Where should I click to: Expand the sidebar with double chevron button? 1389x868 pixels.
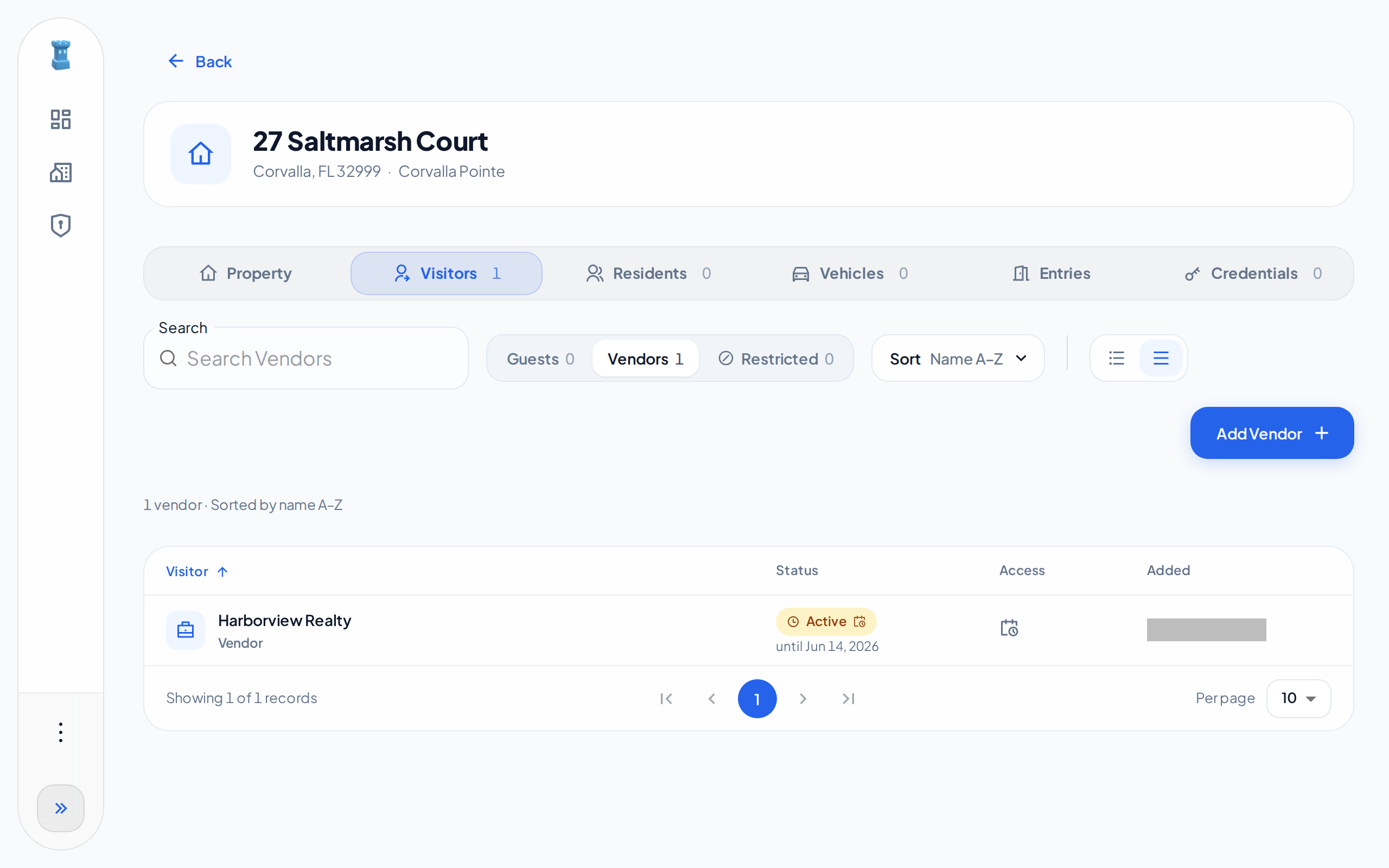(61, 808)
